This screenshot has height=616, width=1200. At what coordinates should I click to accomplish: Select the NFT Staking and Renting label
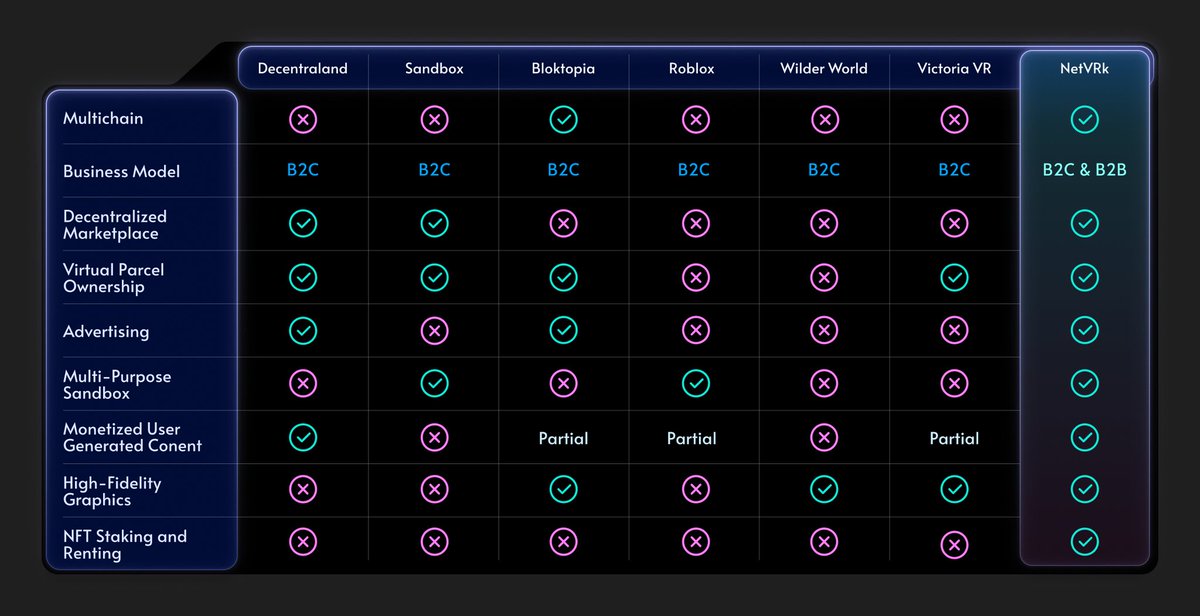point(125,544)
